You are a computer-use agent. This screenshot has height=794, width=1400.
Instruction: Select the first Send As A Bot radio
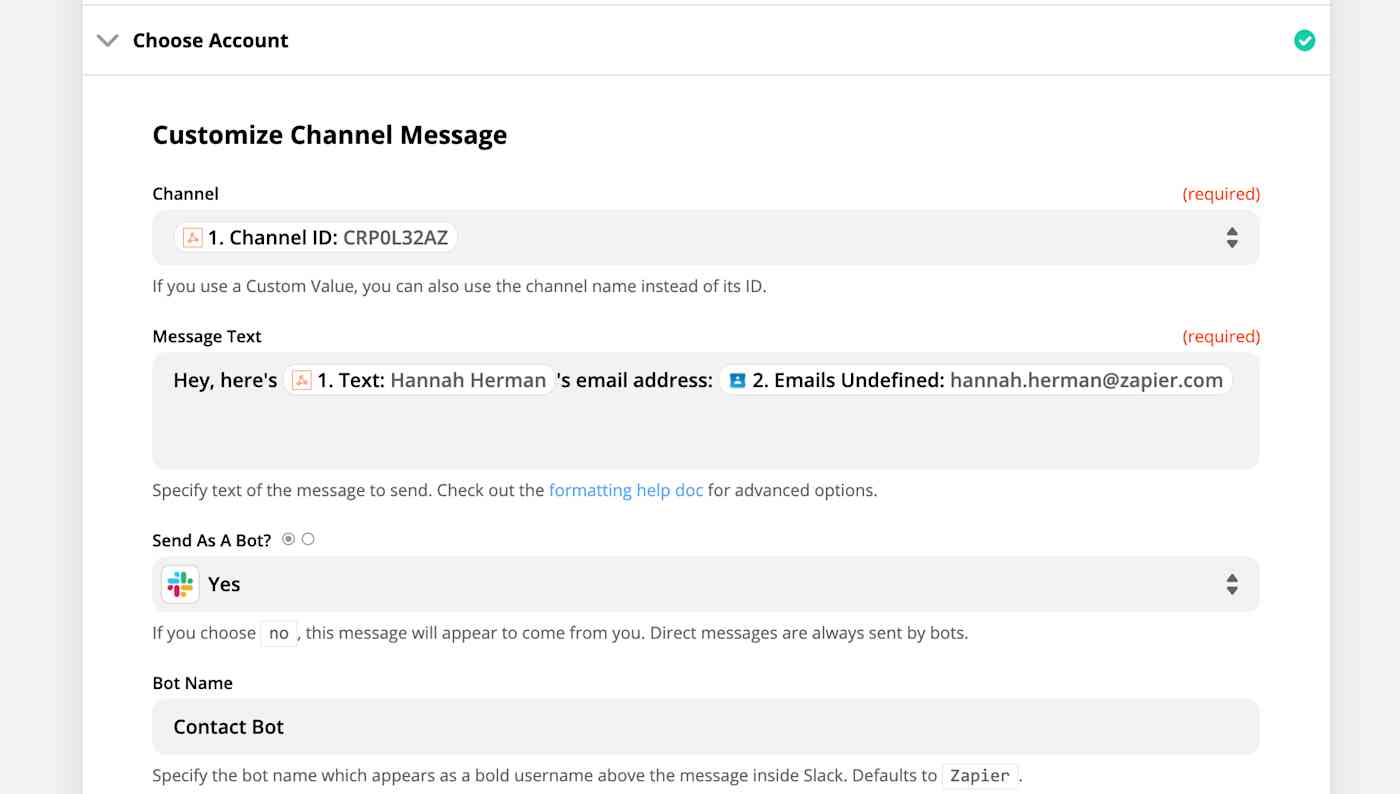click(x=289, y=539)
